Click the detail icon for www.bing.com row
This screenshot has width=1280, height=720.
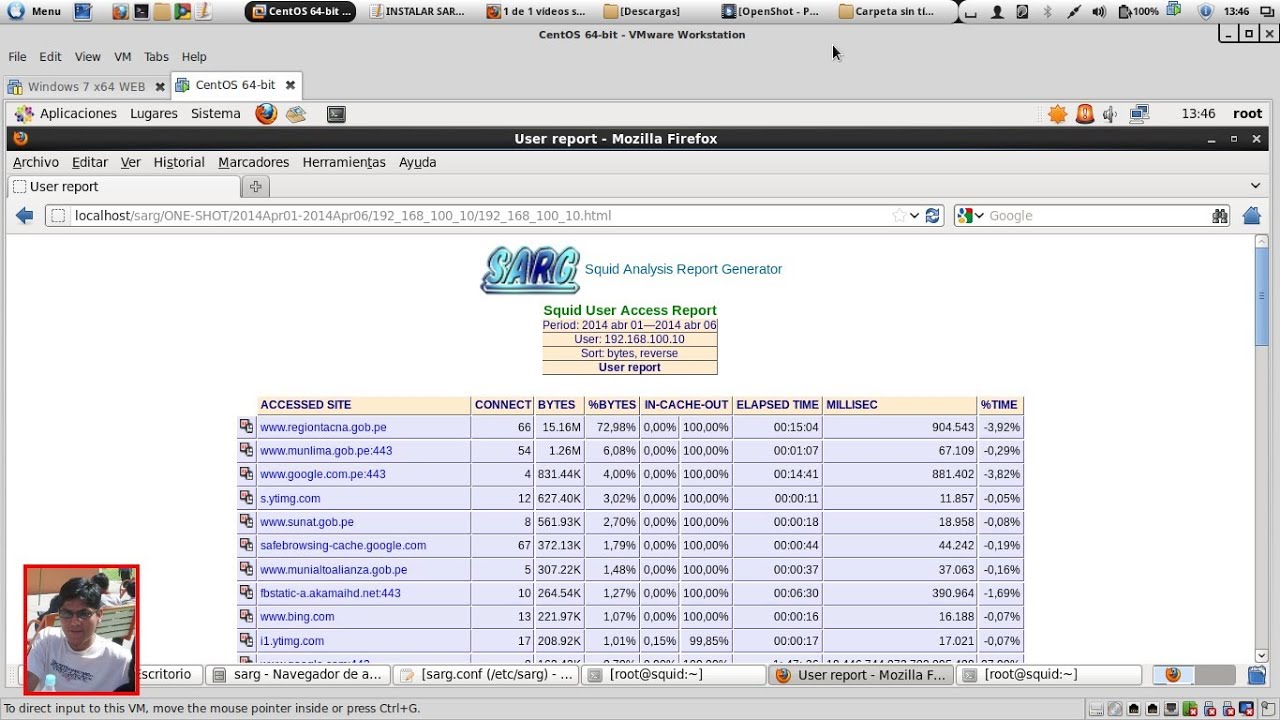coord(246,616)
